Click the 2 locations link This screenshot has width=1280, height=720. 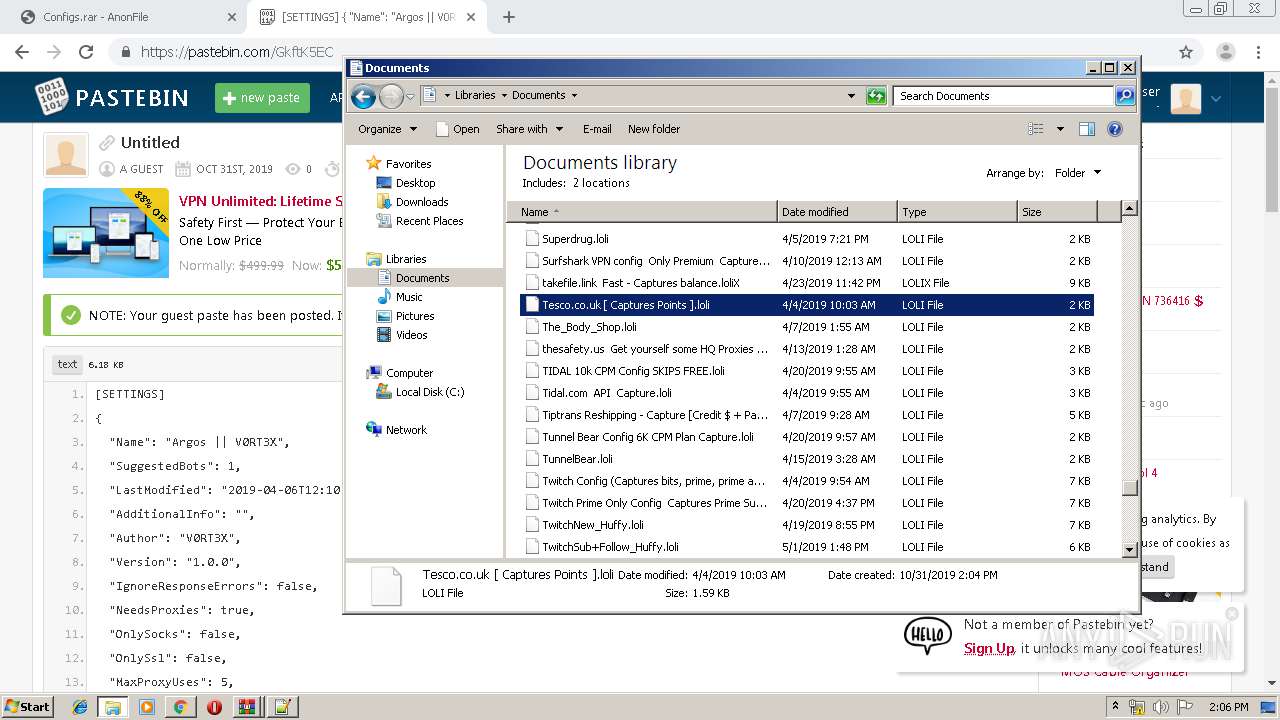click(601, 183)
